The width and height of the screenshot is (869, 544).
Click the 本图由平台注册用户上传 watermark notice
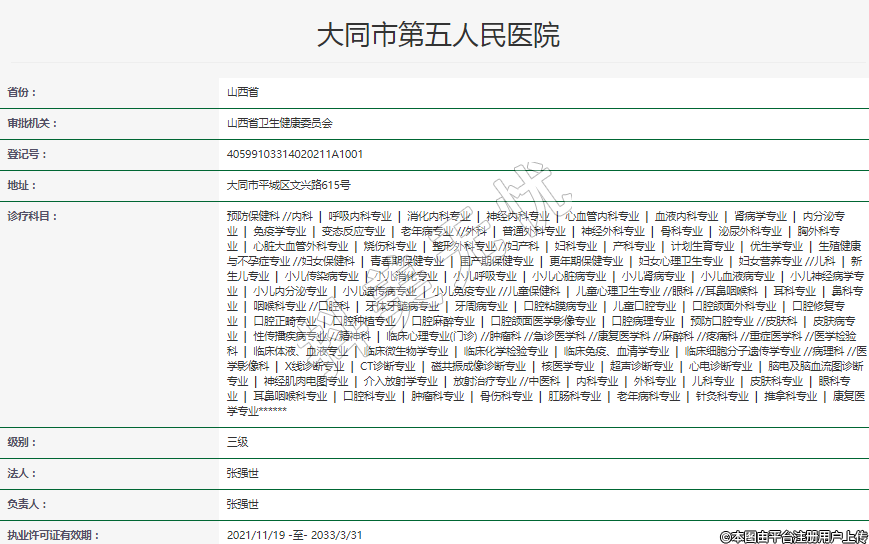tap(793, 536)
